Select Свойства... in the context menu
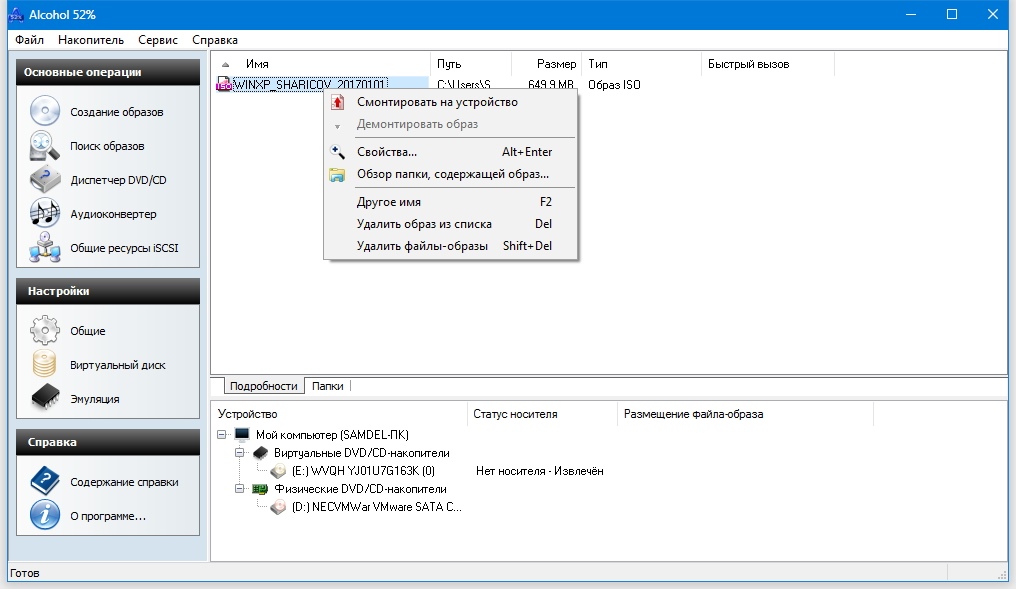1016x589 pixels. (x=386, y=152)
